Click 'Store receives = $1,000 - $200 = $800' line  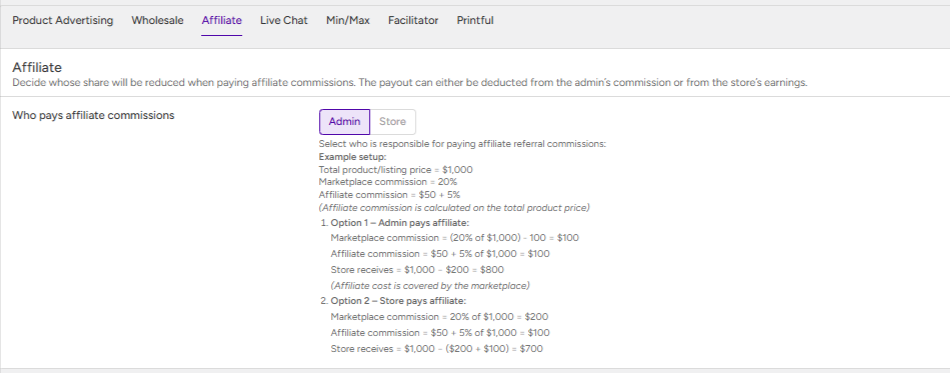(x=417, y=269)
